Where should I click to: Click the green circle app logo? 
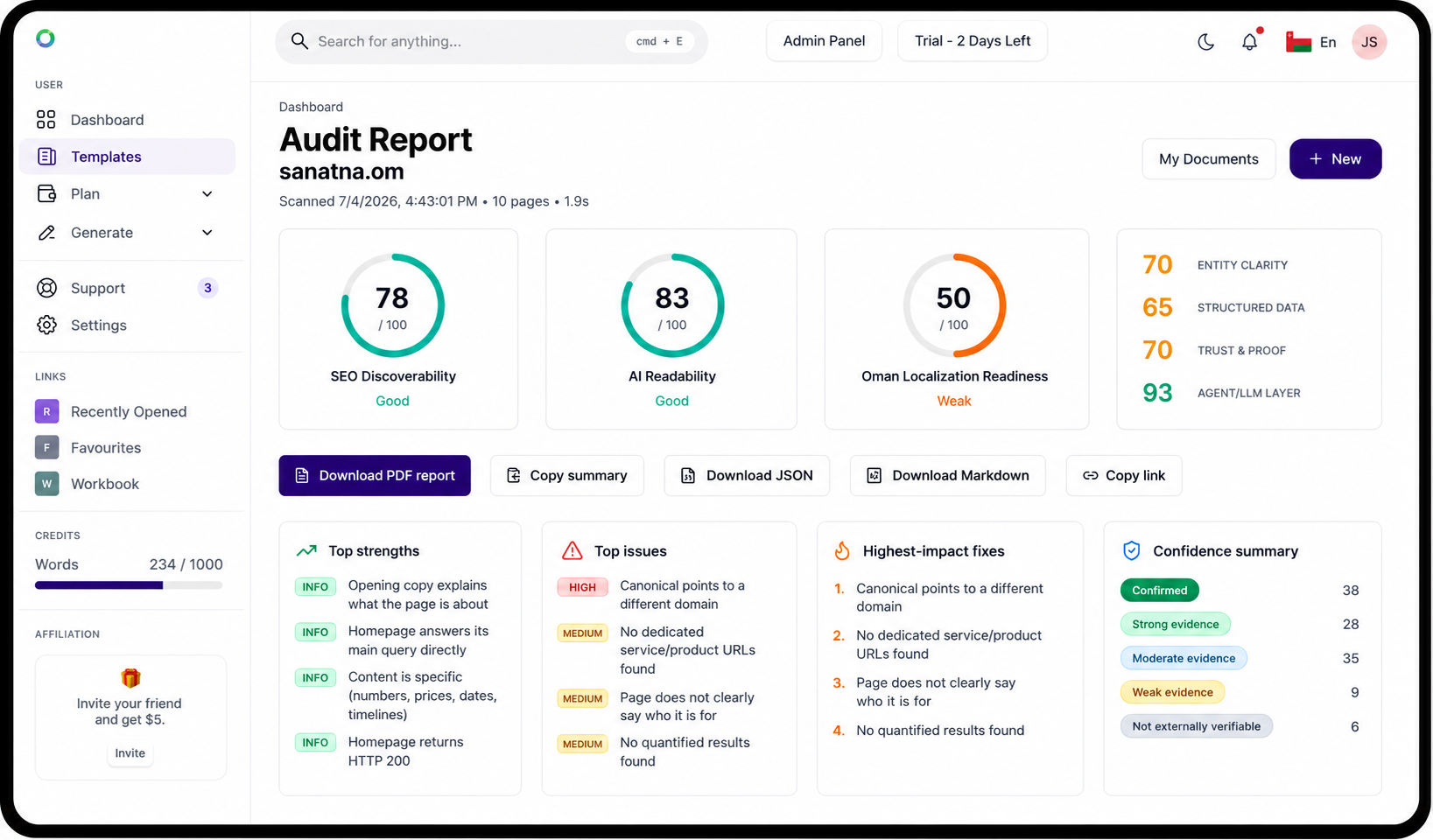pos(46,38)
